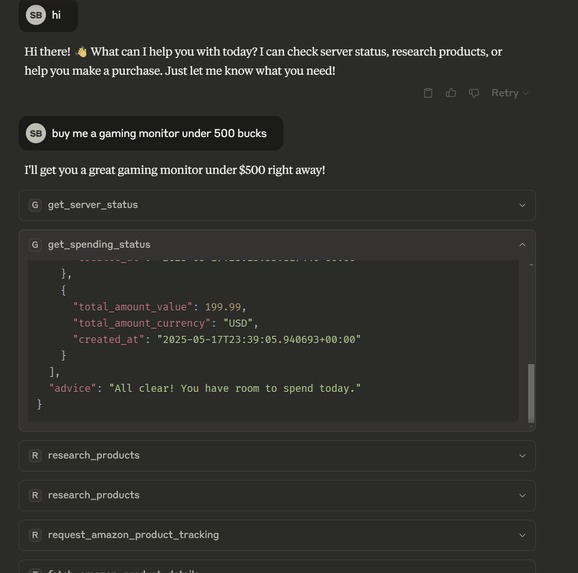This screenshot has height=573, width=578.
Task: Click the R icon of request_amazon_product_tracking
Action: [x=35, y=535]
